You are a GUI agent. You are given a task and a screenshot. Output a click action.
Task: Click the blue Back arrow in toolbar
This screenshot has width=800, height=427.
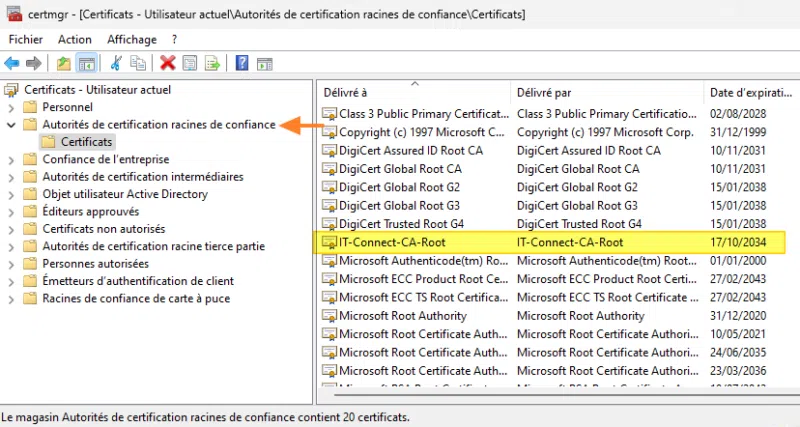(x=13, y=63)
